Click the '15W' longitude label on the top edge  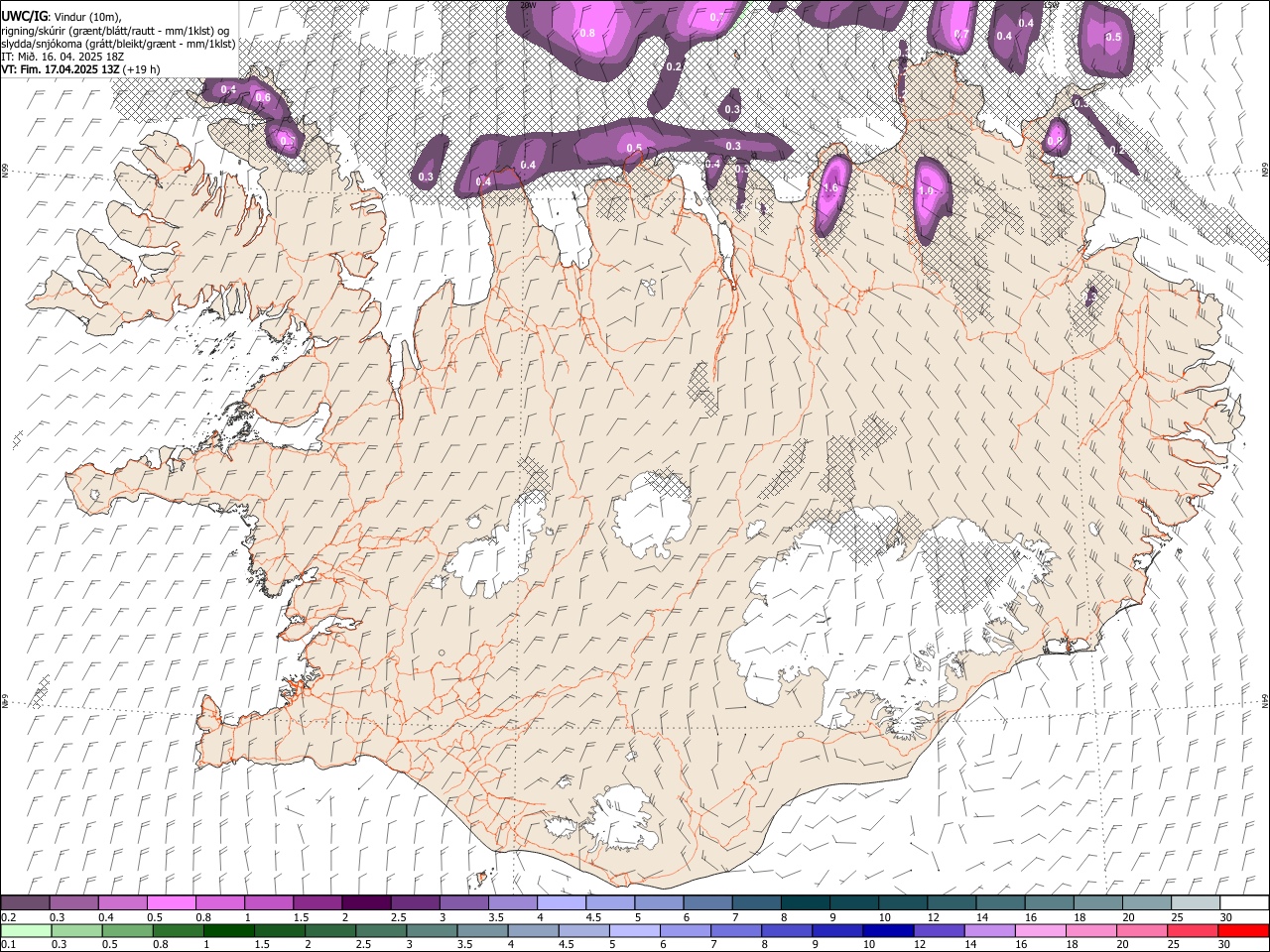pyautogui.click(x=1052, y=5)
